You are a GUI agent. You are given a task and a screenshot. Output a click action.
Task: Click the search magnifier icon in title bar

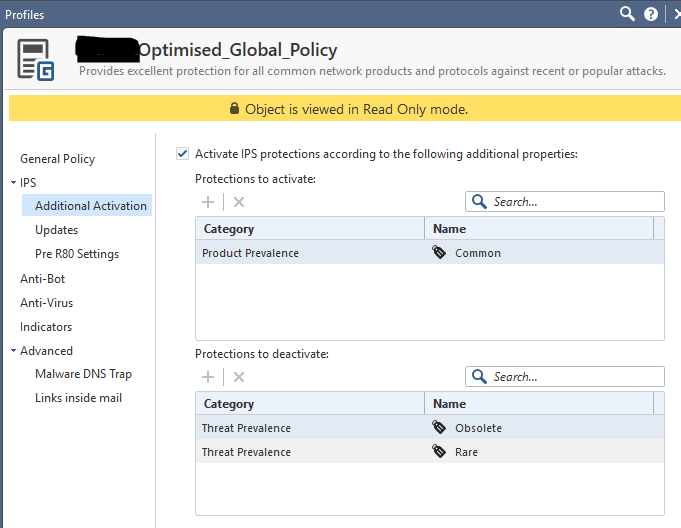(x=627, y=14)
